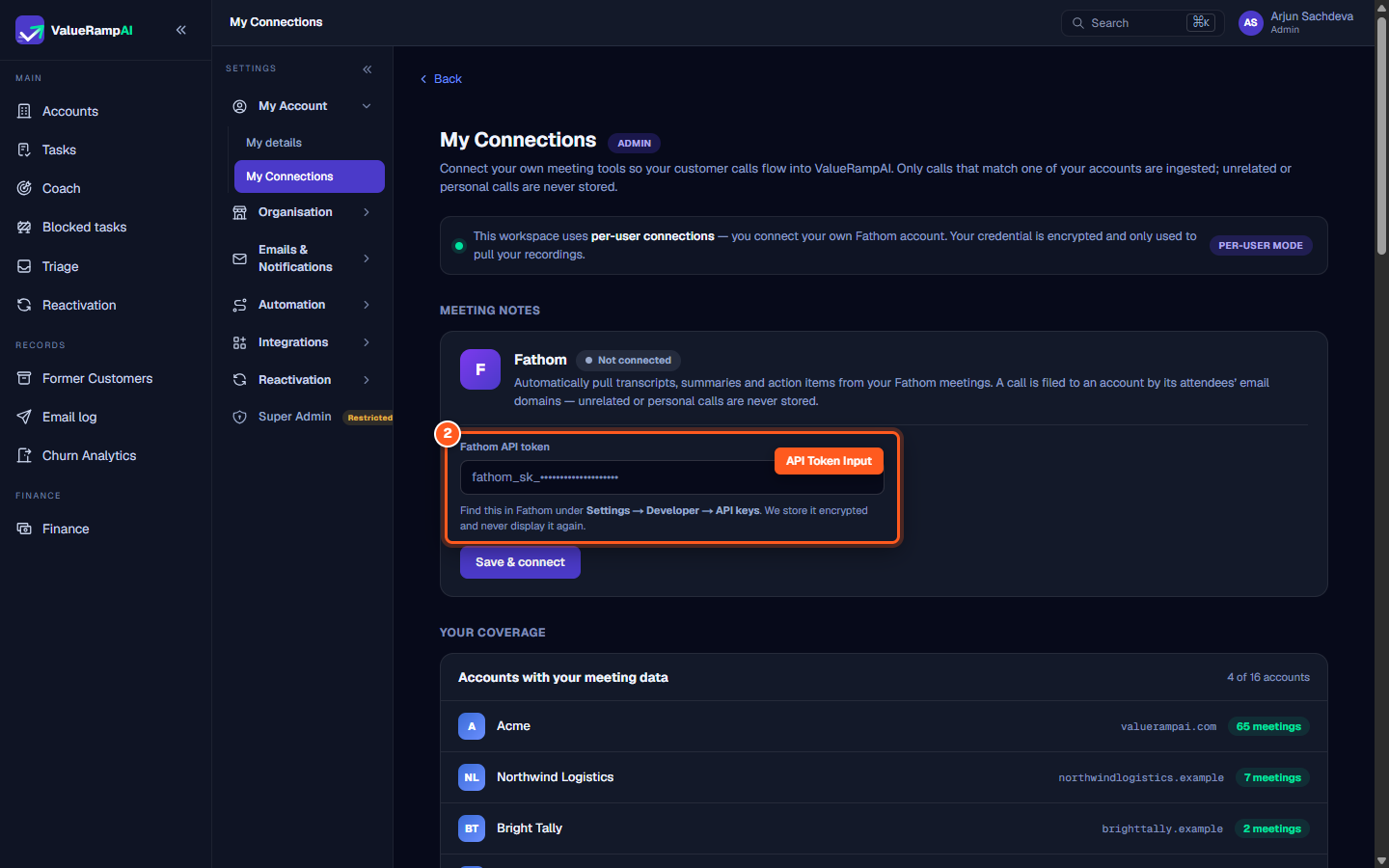The height and width of the screenshot is (868, 1389).
Task: Click the 65 meetings badge
Action: pyautogui.click(x=1268, y=726)
